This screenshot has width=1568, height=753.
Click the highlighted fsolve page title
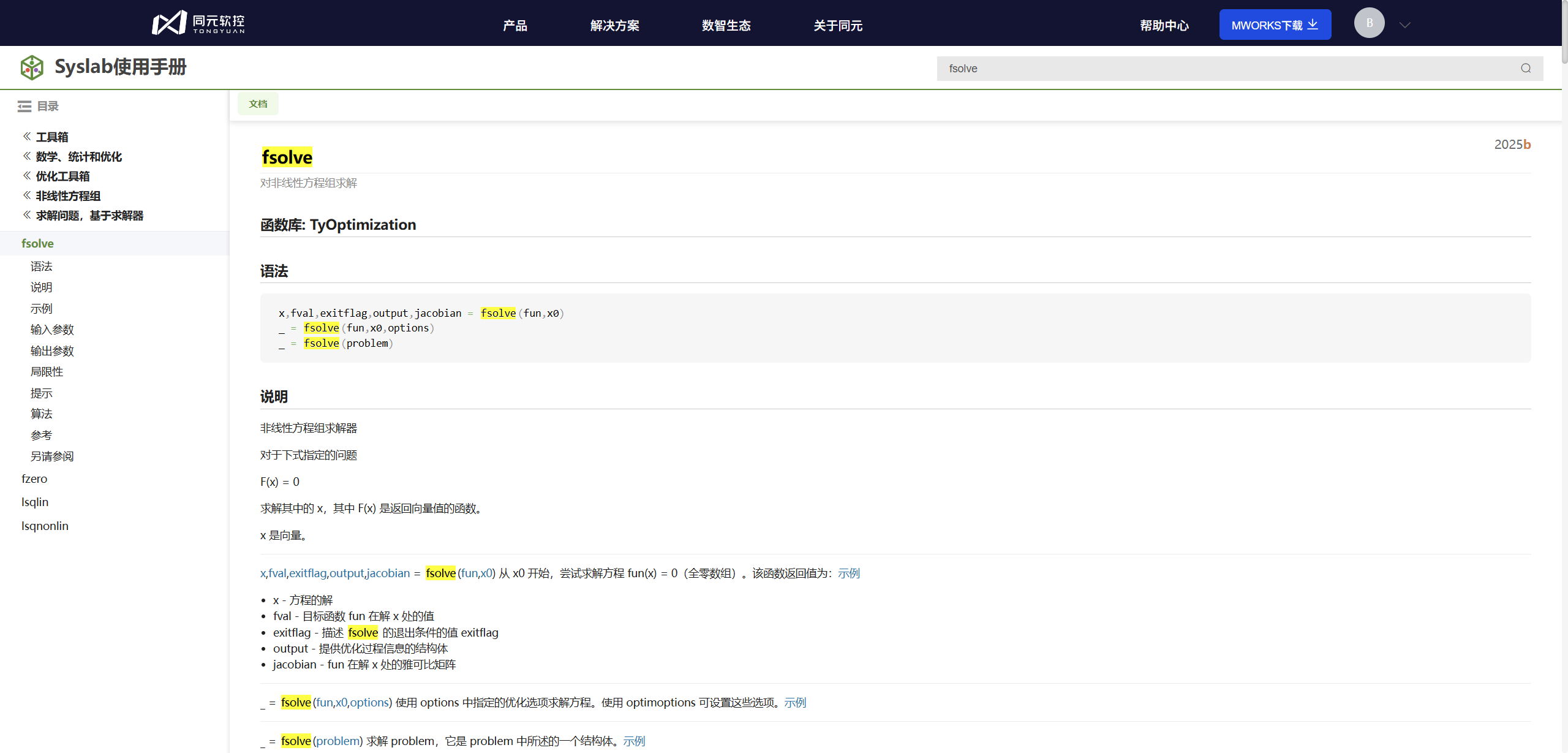coord(287,157)
